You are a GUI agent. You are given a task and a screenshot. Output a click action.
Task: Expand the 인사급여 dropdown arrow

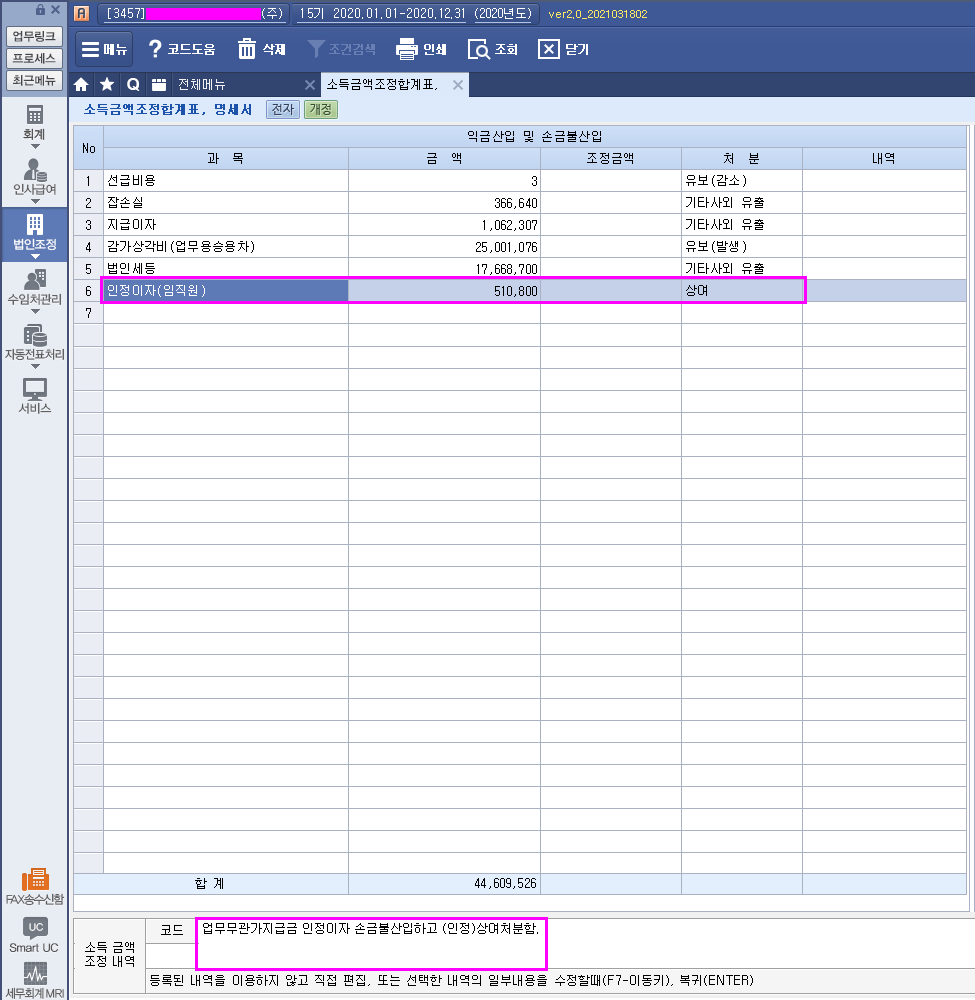35,202
